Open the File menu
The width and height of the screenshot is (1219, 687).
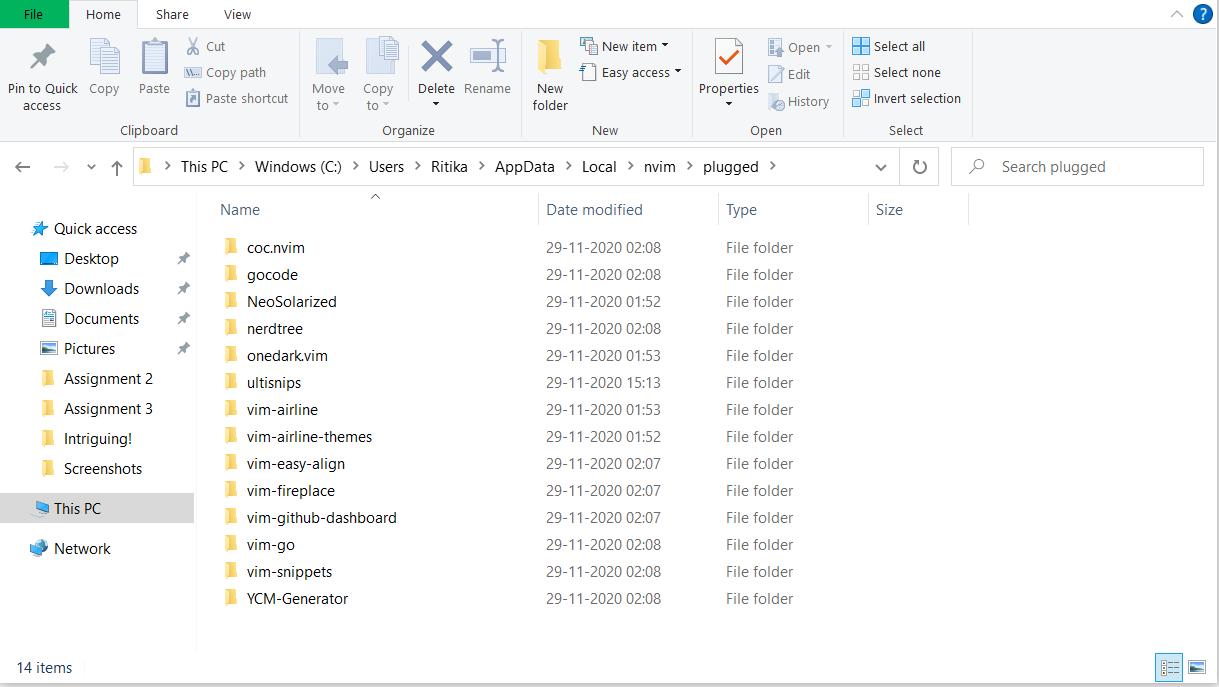(34, 14)
